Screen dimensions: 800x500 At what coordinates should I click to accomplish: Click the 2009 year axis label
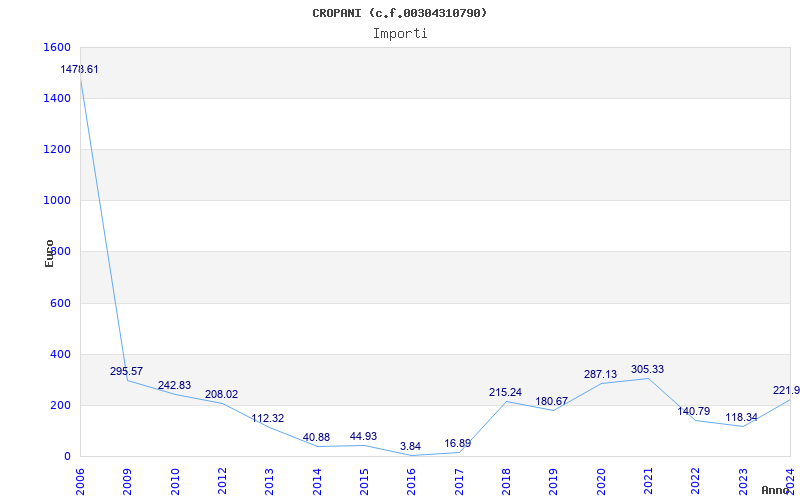(x=128, y=482)
